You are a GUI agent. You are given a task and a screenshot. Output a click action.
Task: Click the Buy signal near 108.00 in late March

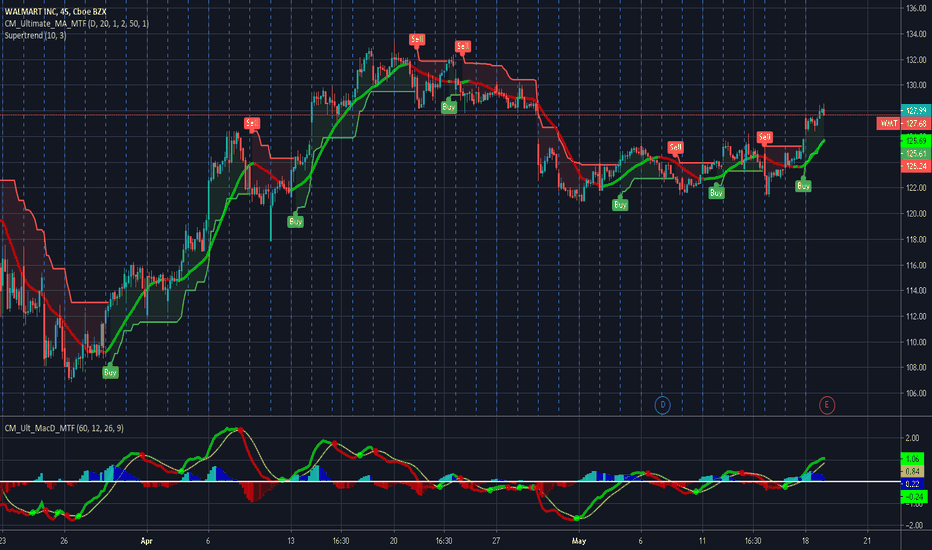pos(110,372)
